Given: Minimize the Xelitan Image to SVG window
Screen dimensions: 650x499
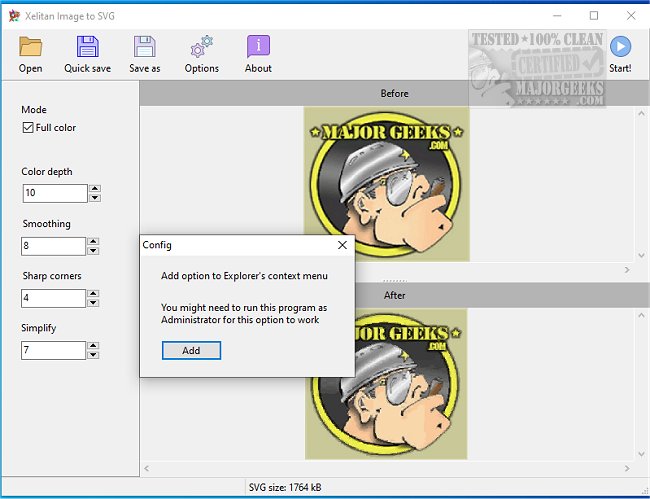Looking at the screenshot, I should (x=557, y=16).
